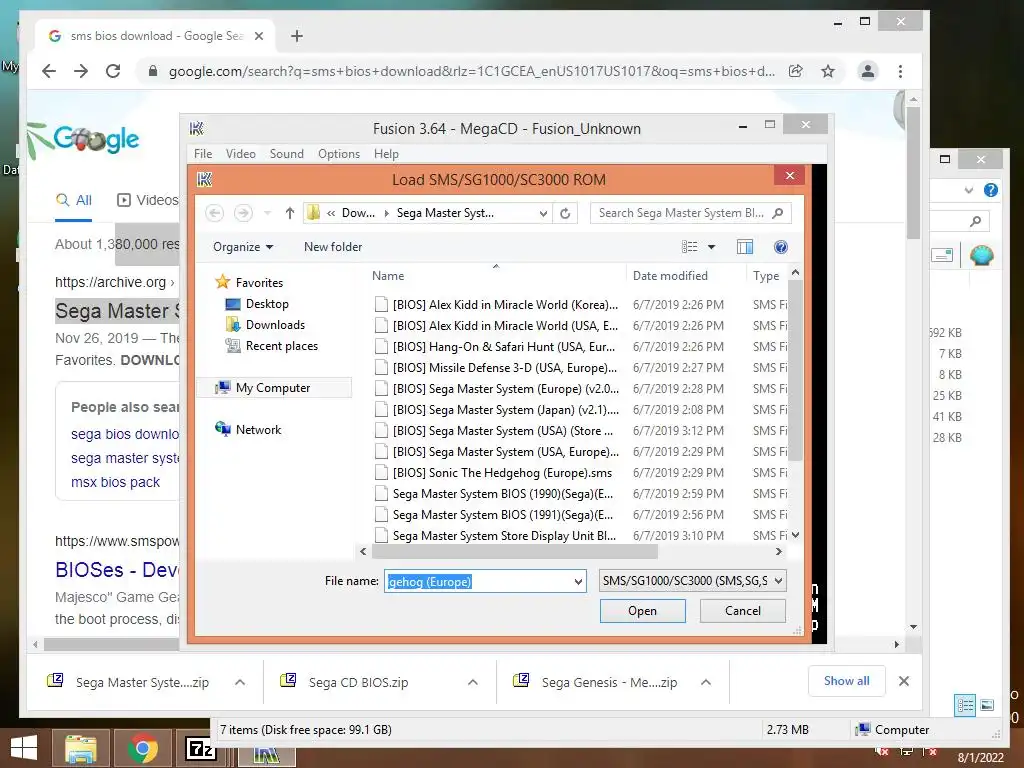Open the Fusion File menu
Image resolution: width=1024 pixels, height=768 pixels.
pos(203,153)
